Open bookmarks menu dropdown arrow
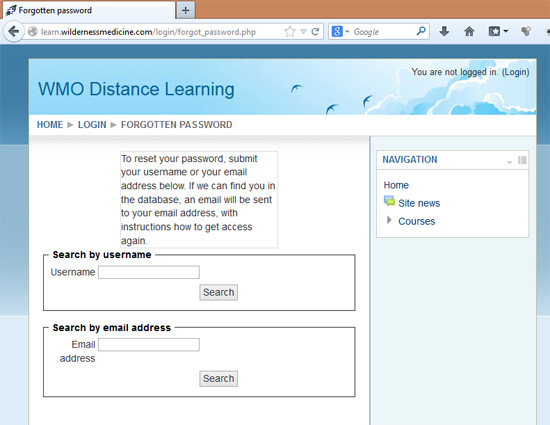Viewport: 550px width, 425px height. tap(506, 32)
